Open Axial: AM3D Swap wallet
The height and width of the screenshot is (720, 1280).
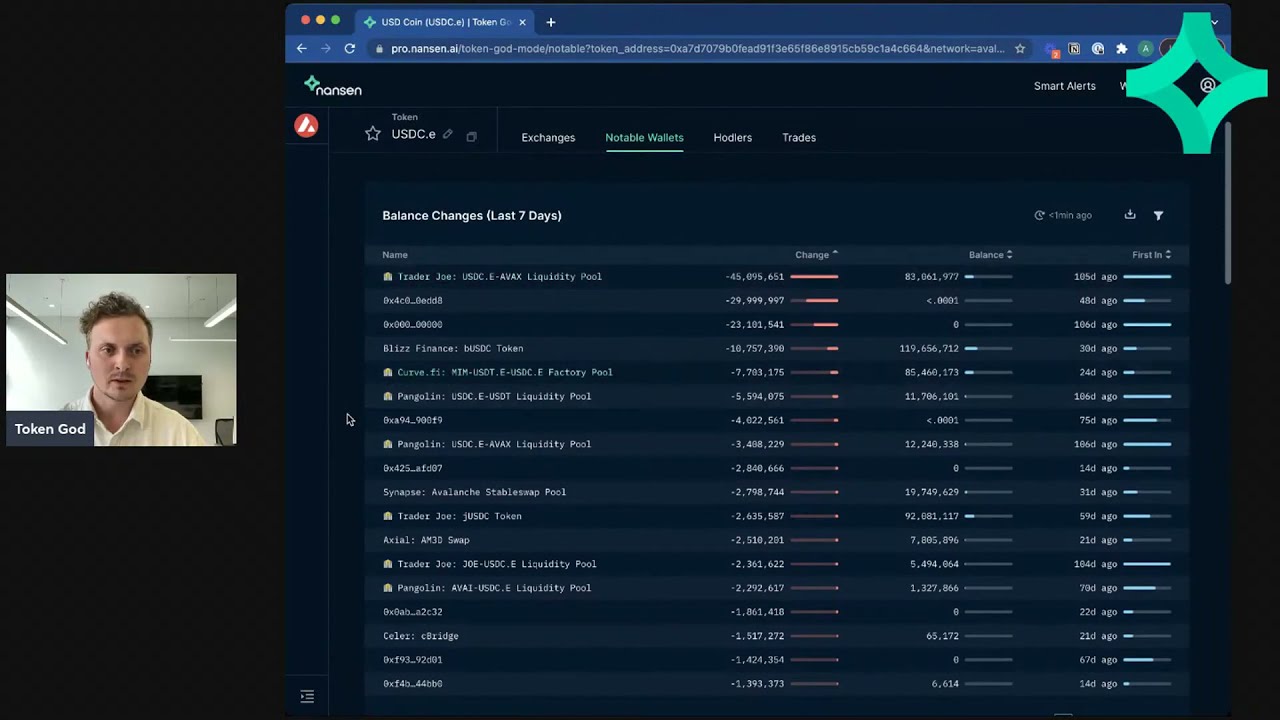426,541
